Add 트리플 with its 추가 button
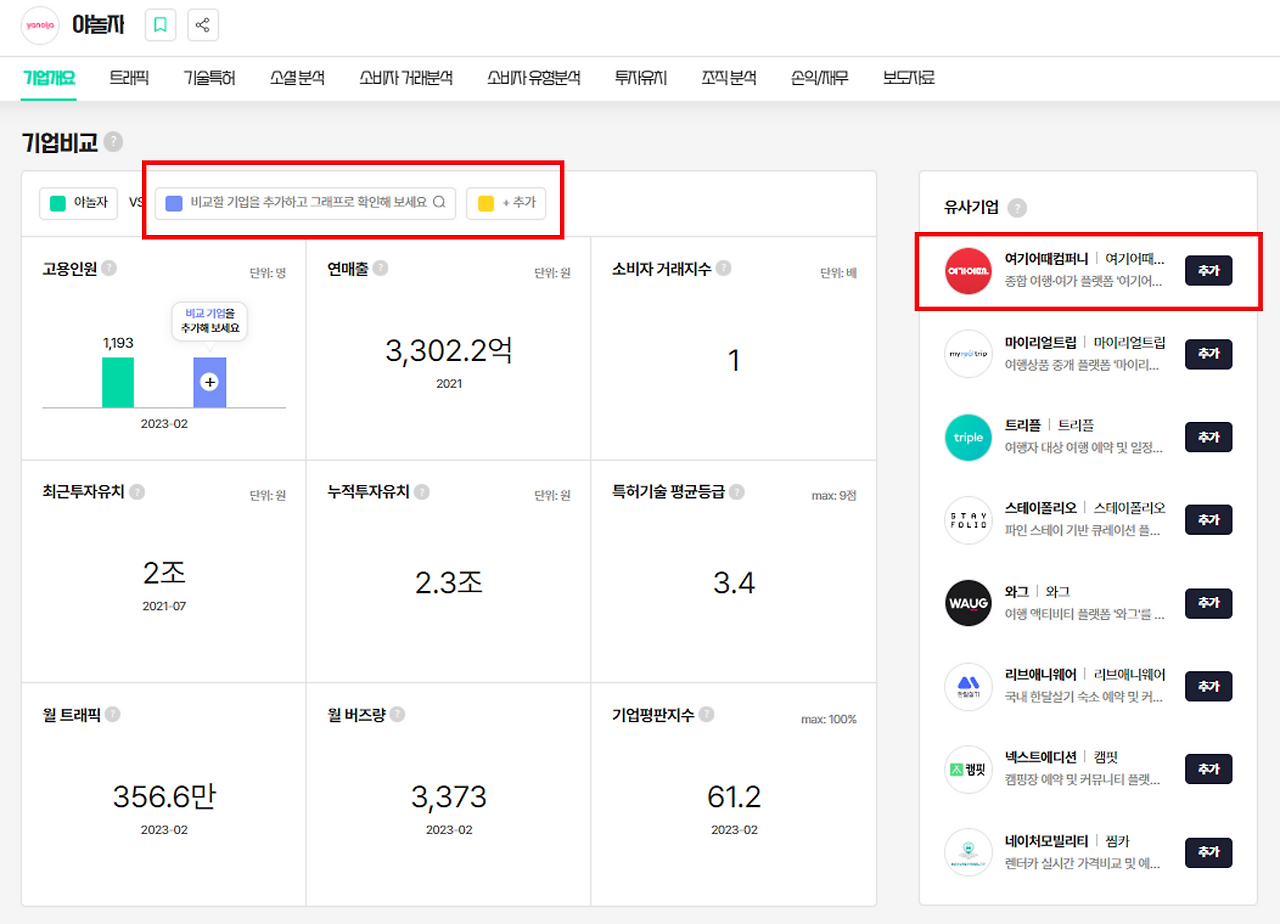 click(1208, 437)
